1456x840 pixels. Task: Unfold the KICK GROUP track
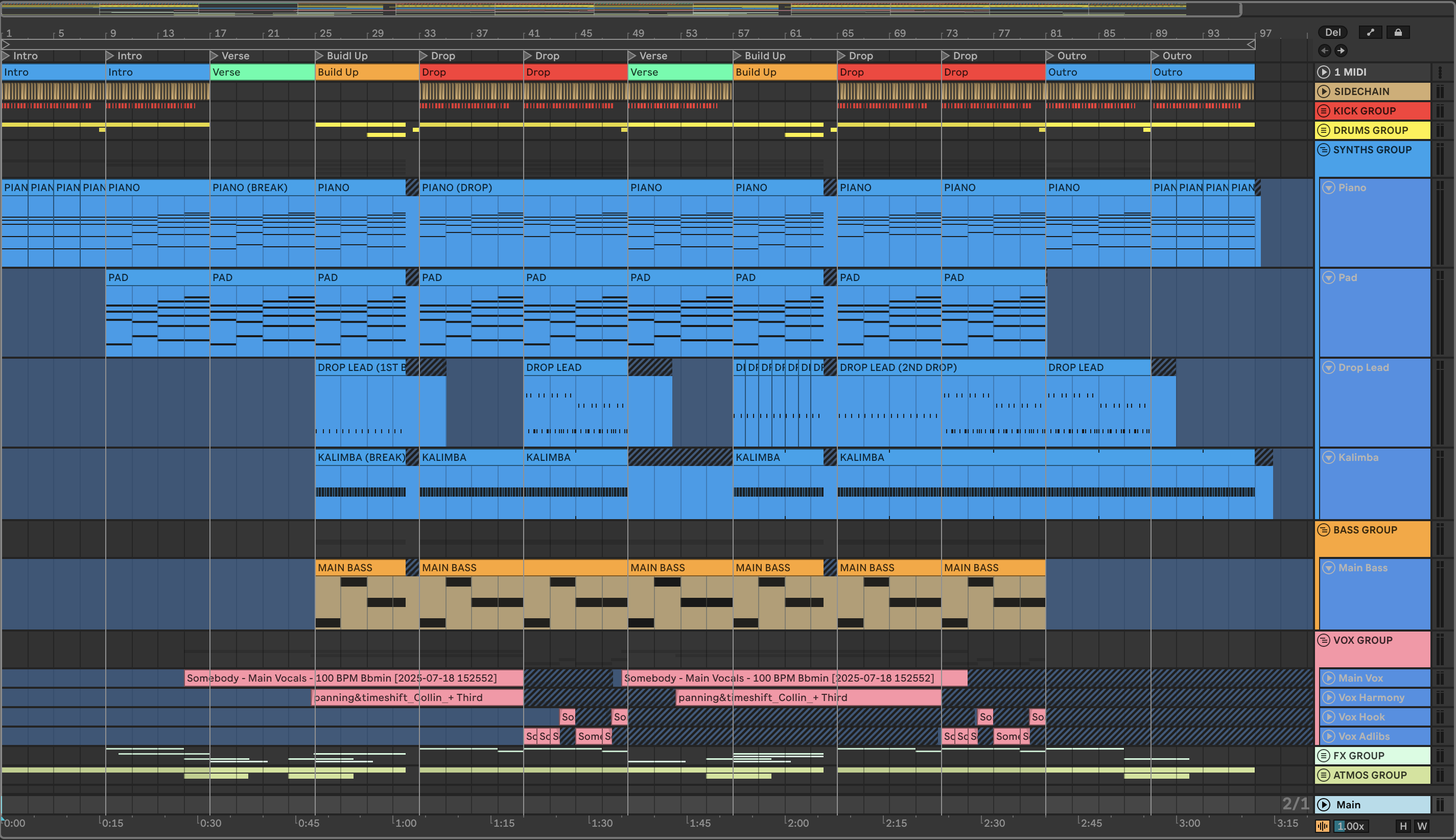(x=1323, y=111)
